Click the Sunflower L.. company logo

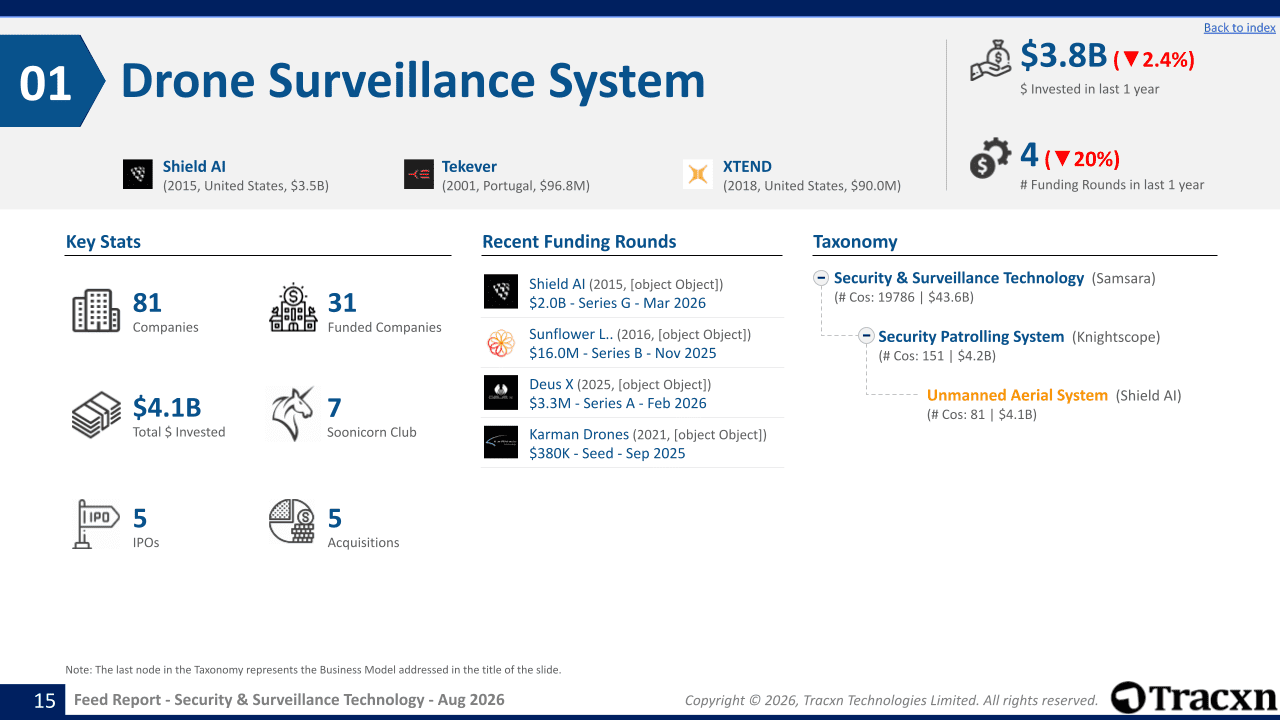tap(501, 342)
